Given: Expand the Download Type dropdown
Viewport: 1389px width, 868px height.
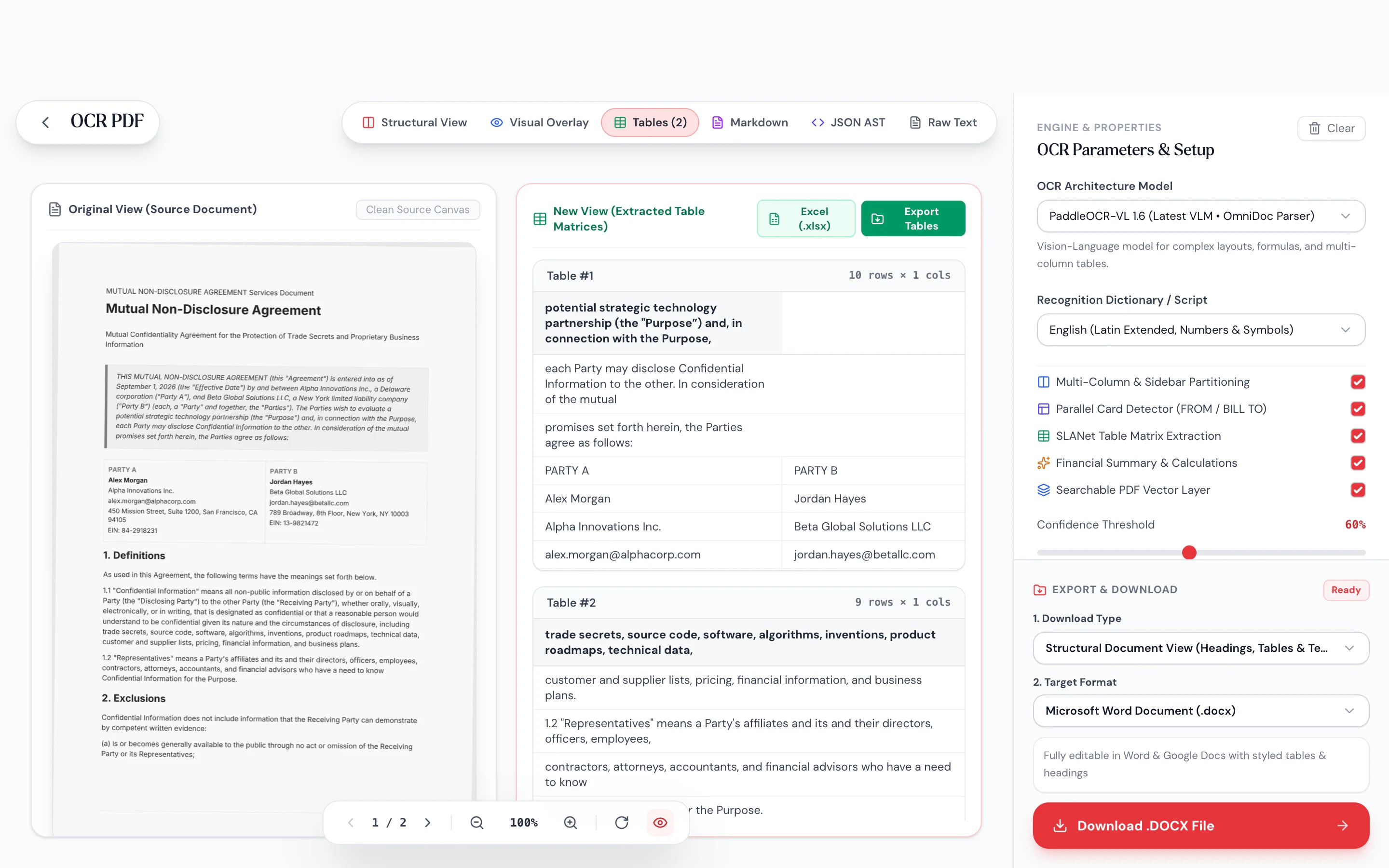Looking at the screenshot, I should (x=1201, y=648).
